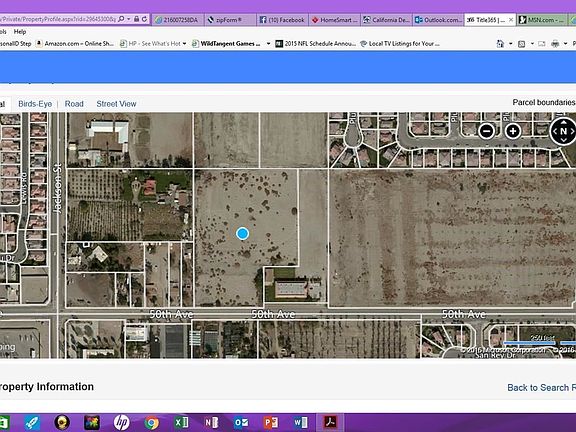Open Street View of the property
The width and height of the screenshot is (576, 432).
click(x=116, y=104)
